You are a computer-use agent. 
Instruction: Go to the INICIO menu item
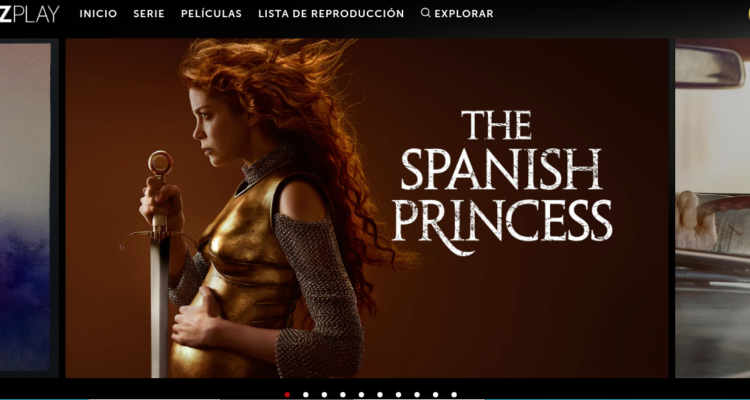click(98, 14)
